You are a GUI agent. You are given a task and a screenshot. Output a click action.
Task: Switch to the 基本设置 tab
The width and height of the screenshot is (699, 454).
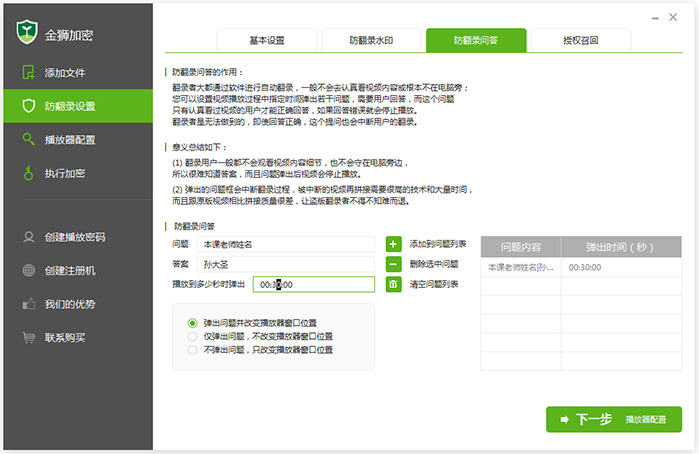pyautogui.click(x=267, y=40)
